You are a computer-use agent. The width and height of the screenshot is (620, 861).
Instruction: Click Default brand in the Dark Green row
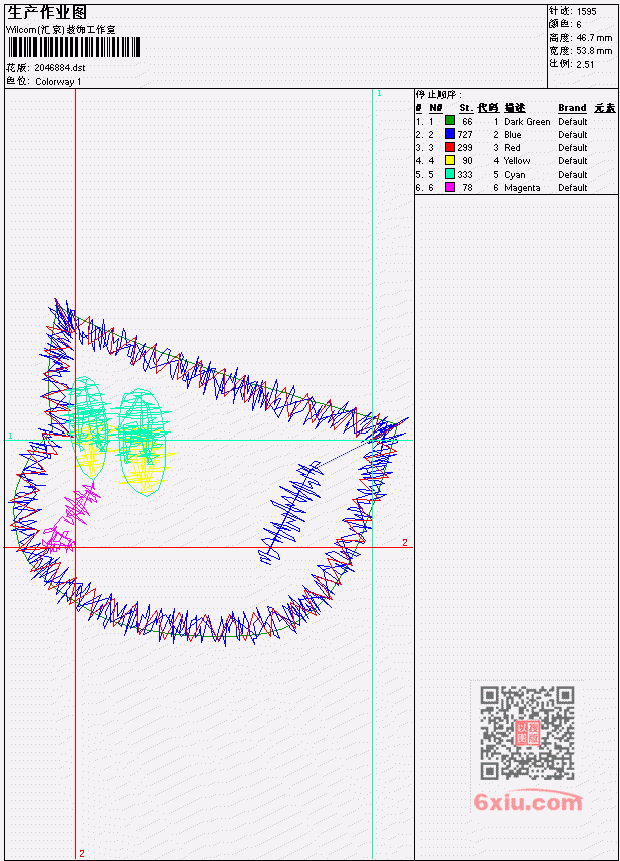point(573,121)
